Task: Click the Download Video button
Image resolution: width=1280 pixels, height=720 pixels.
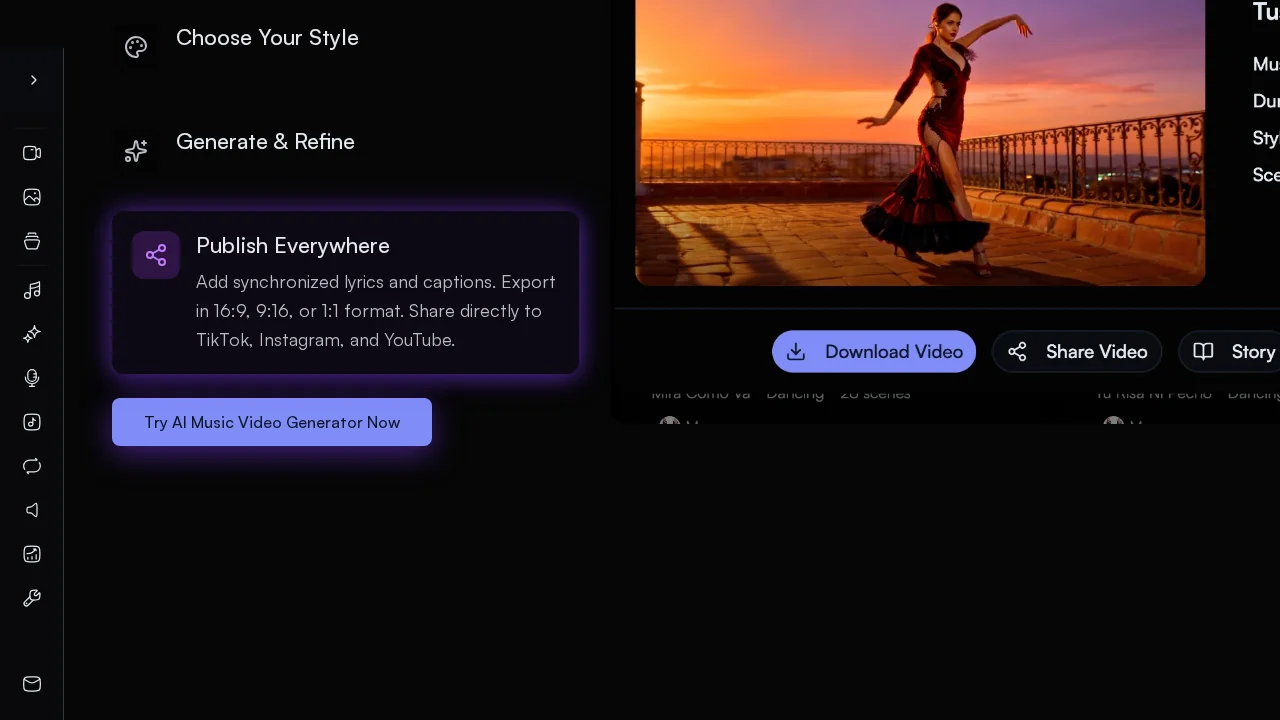Action: [x=873, y=351]
